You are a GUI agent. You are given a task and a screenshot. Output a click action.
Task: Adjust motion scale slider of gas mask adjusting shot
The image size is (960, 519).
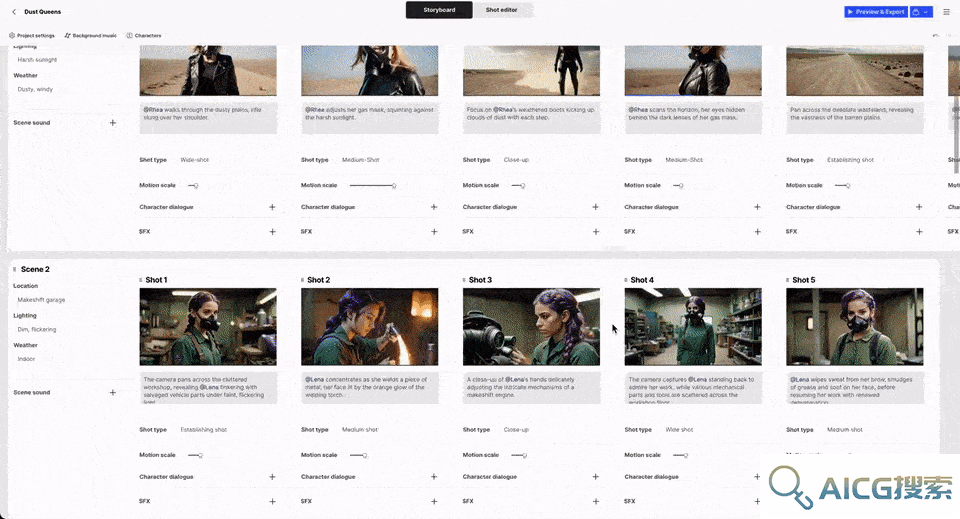pos(373,185)
